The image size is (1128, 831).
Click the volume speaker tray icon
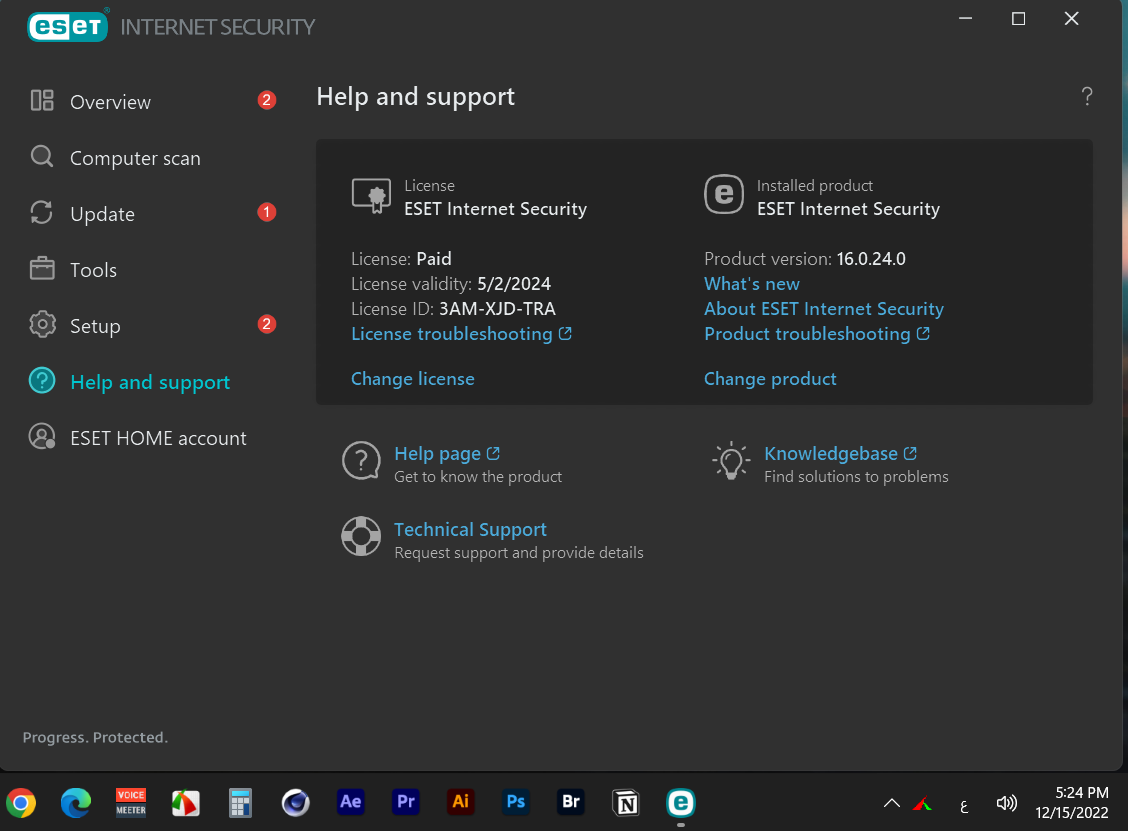click(1006, 803)
